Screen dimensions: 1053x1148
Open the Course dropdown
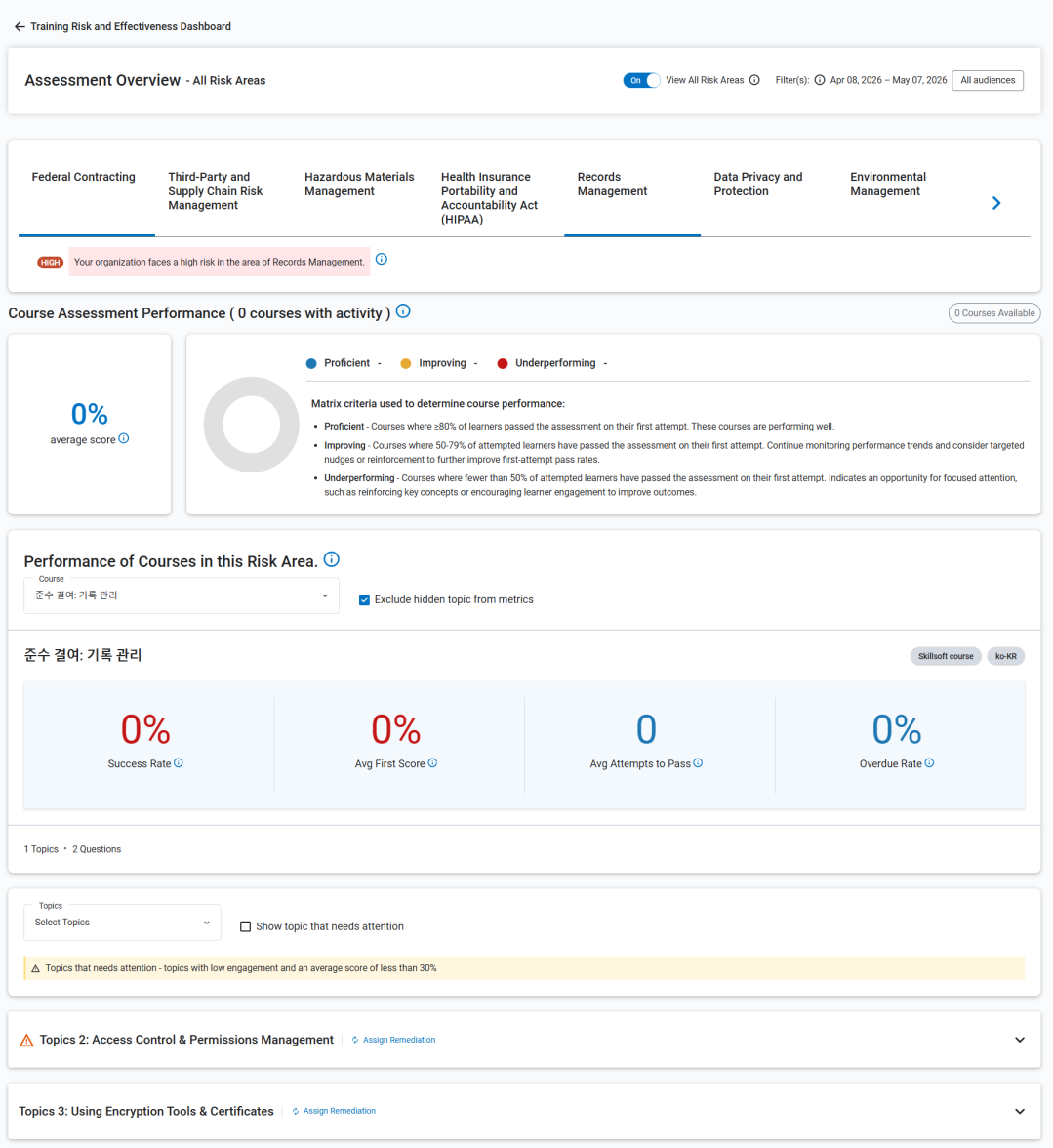pos(182,595)
